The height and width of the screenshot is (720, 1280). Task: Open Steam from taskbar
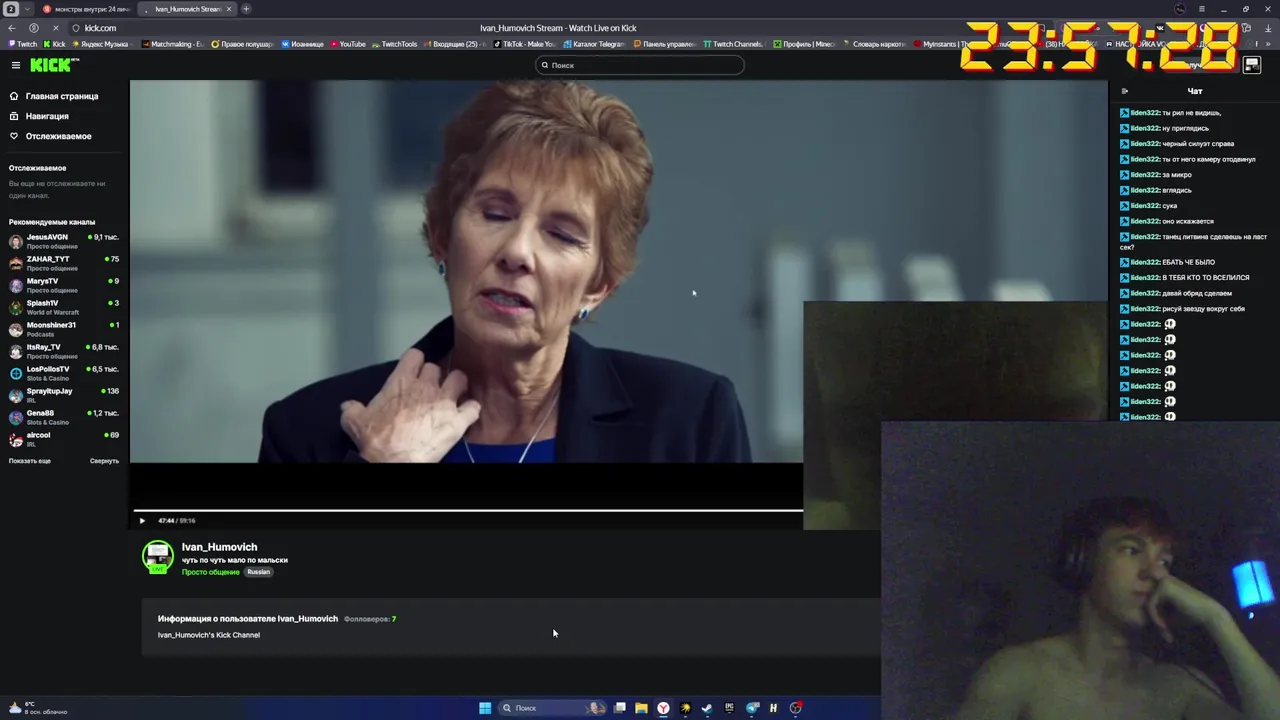(707, 708)
